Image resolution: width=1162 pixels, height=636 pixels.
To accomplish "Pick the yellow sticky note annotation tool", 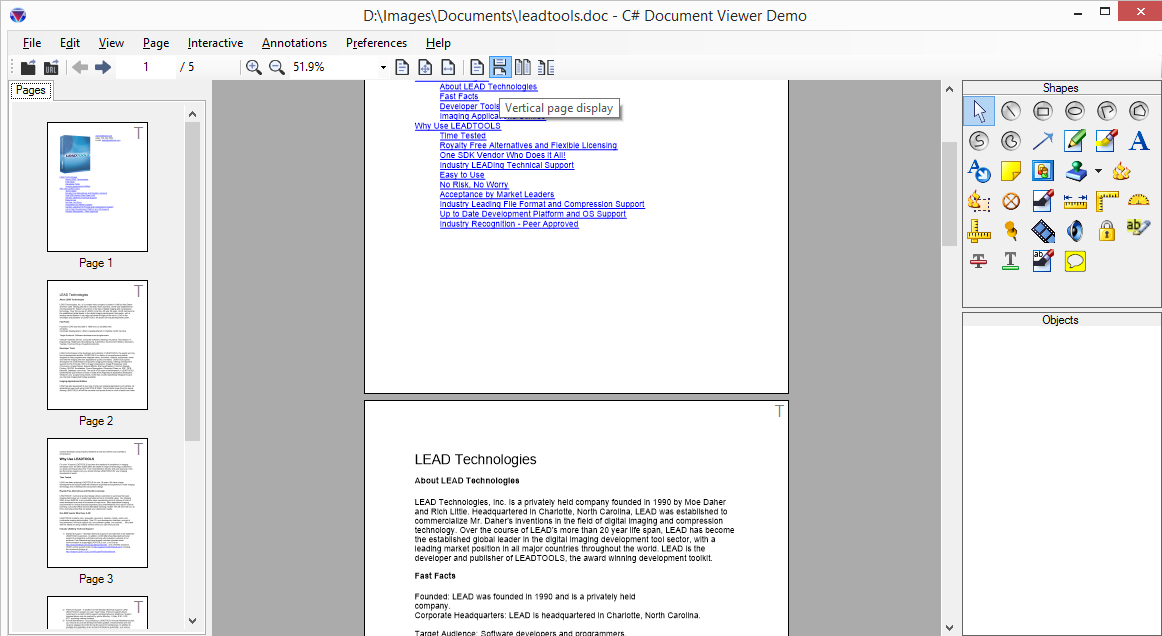I will pyautogui.click(x=1011, y=171).
